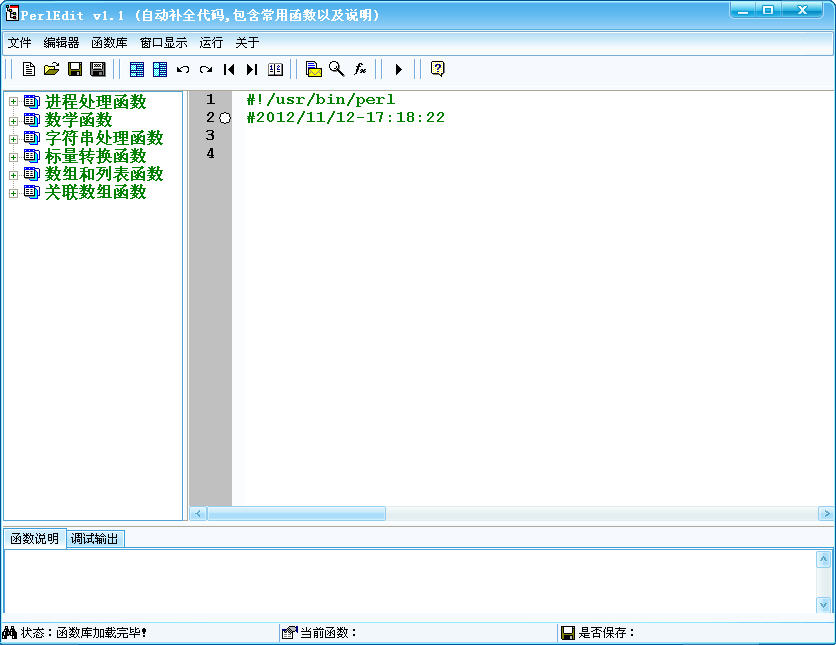Select the 字符串处理函数 tree item

point(104,138)
